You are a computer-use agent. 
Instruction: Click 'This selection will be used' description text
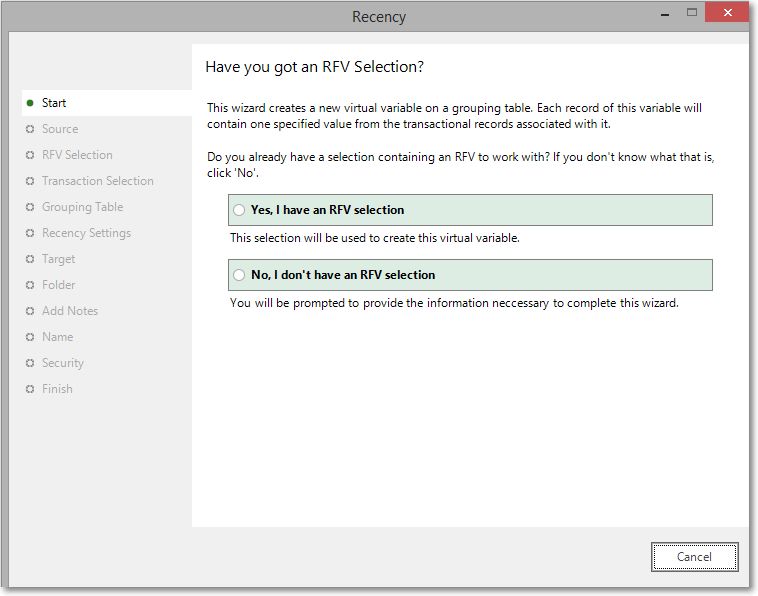(x=375, y=238)
